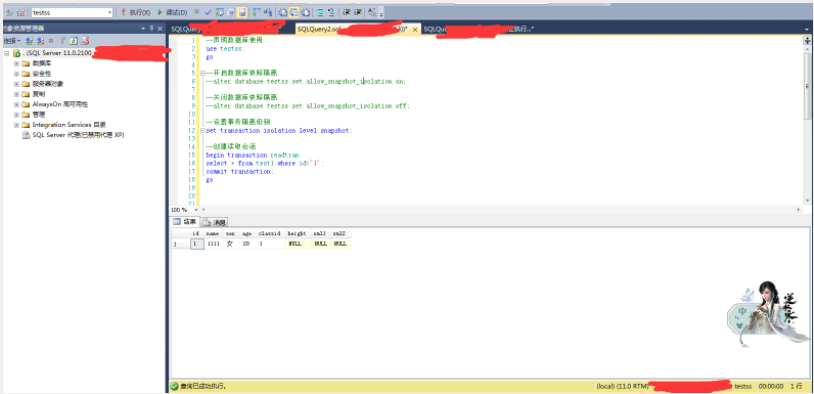Click the Object Explorer Connect icon
Screen dimensions: 814x394
29,40
